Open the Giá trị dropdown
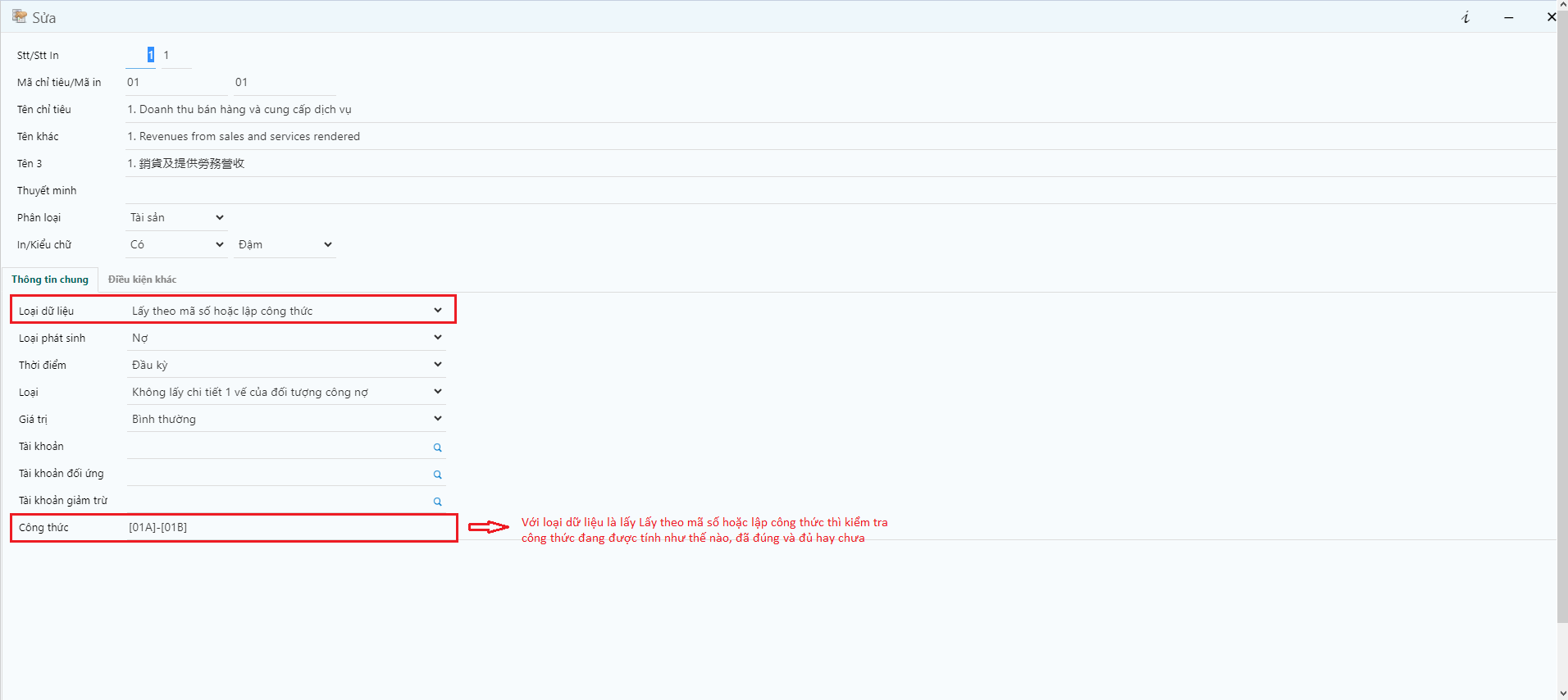 (286, 419)
